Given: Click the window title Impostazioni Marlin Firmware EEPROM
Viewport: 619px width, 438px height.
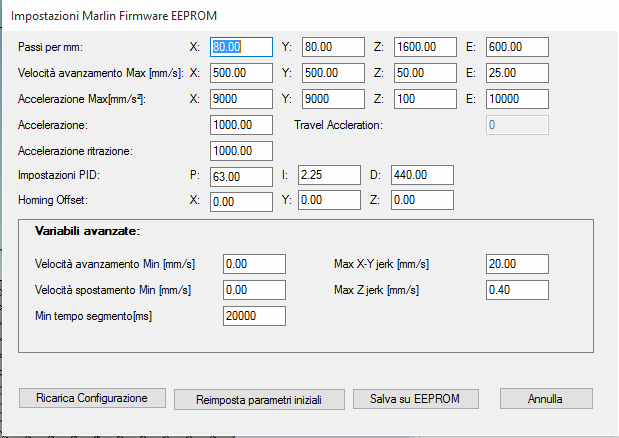Looking at the screenshot, I should (114, 16).
